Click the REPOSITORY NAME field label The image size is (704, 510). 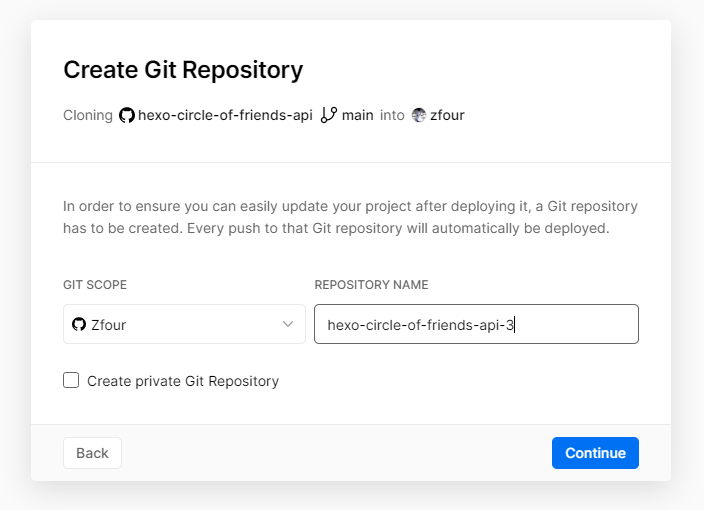[x=371, y=285]
